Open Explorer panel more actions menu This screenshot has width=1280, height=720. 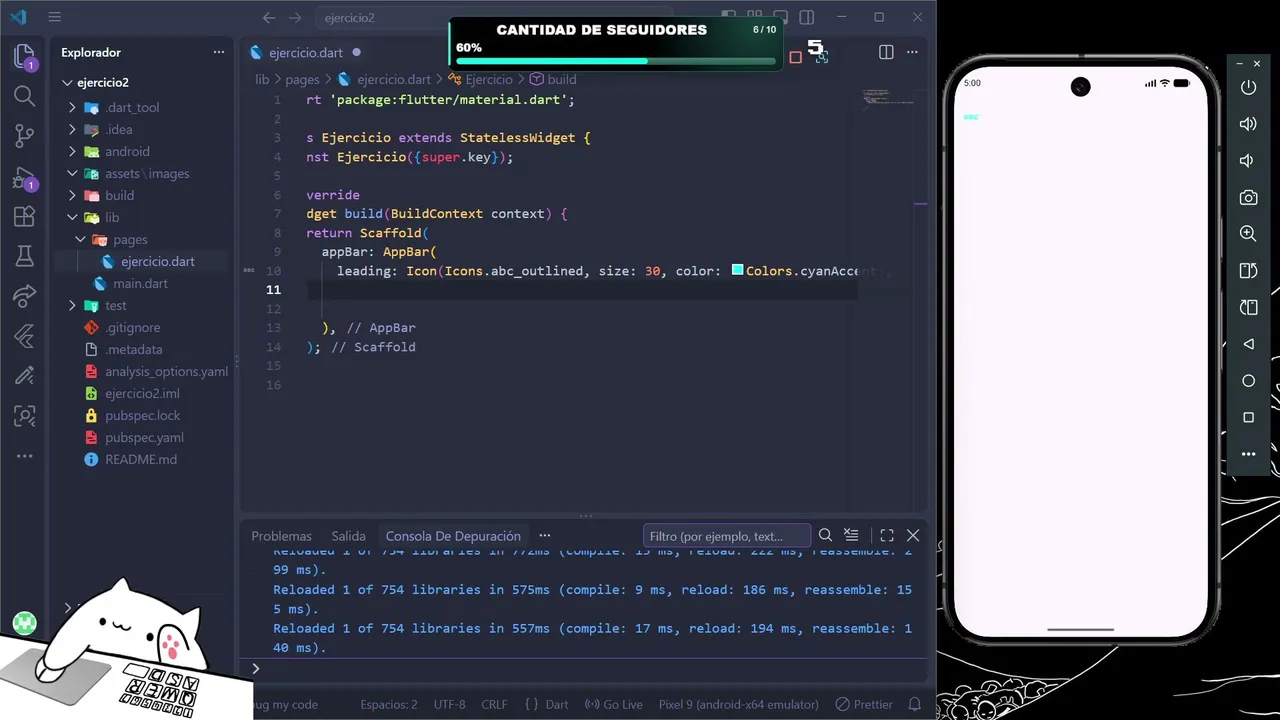coord(218,52)
